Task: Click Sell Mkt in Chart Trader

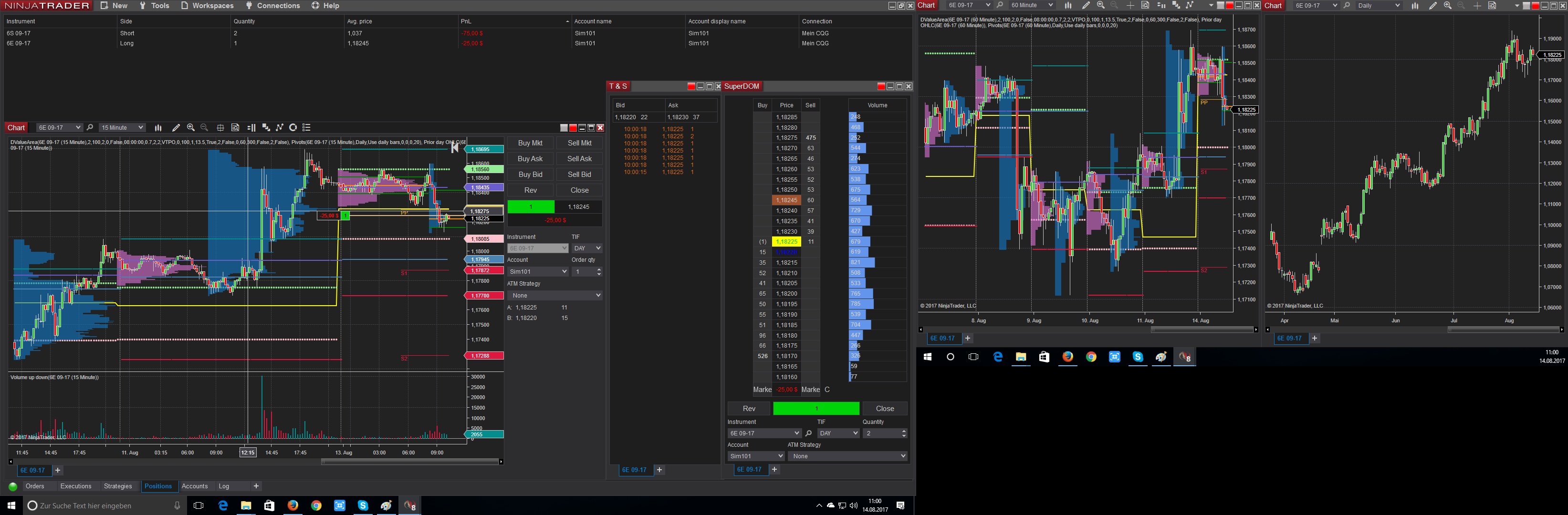Action: tap(579, 143)
